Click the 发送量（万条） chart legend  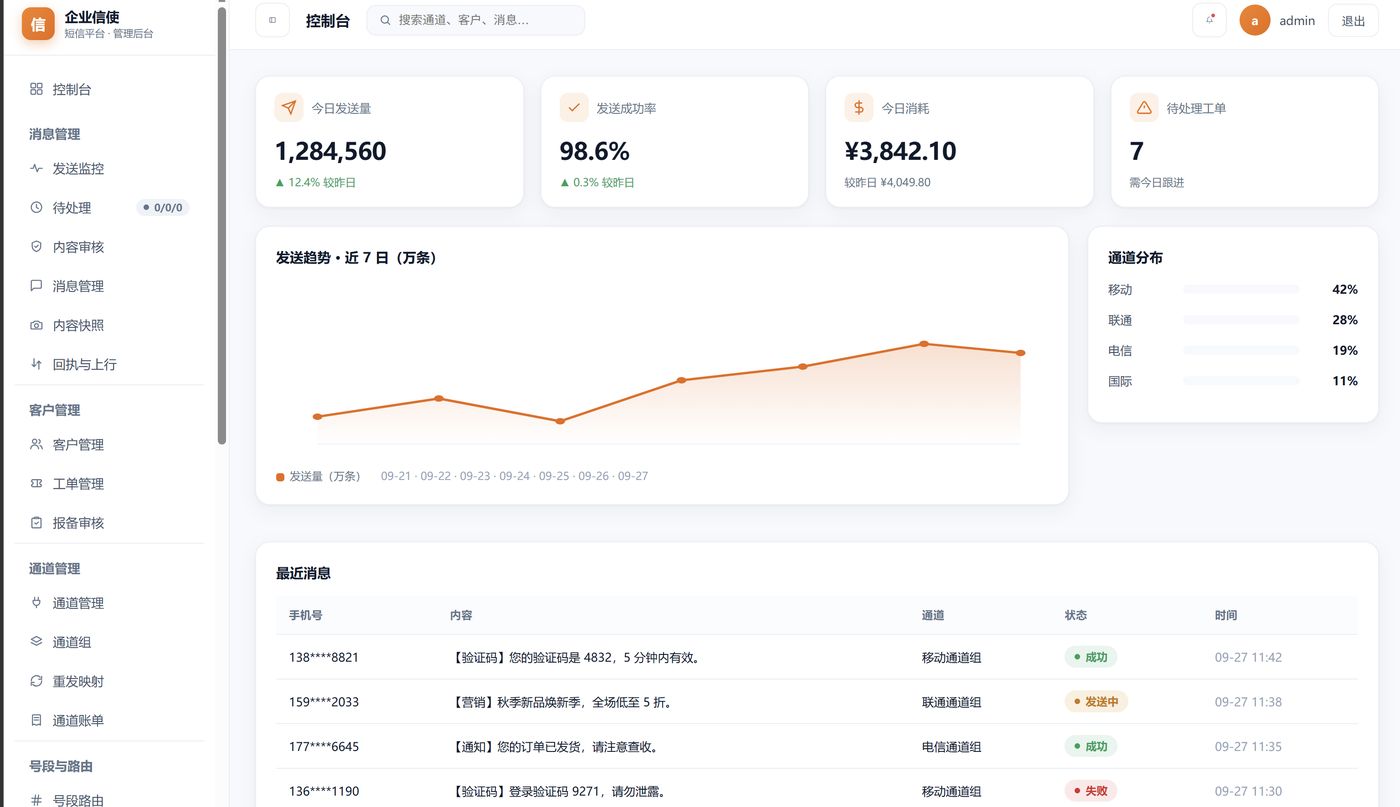318,476
